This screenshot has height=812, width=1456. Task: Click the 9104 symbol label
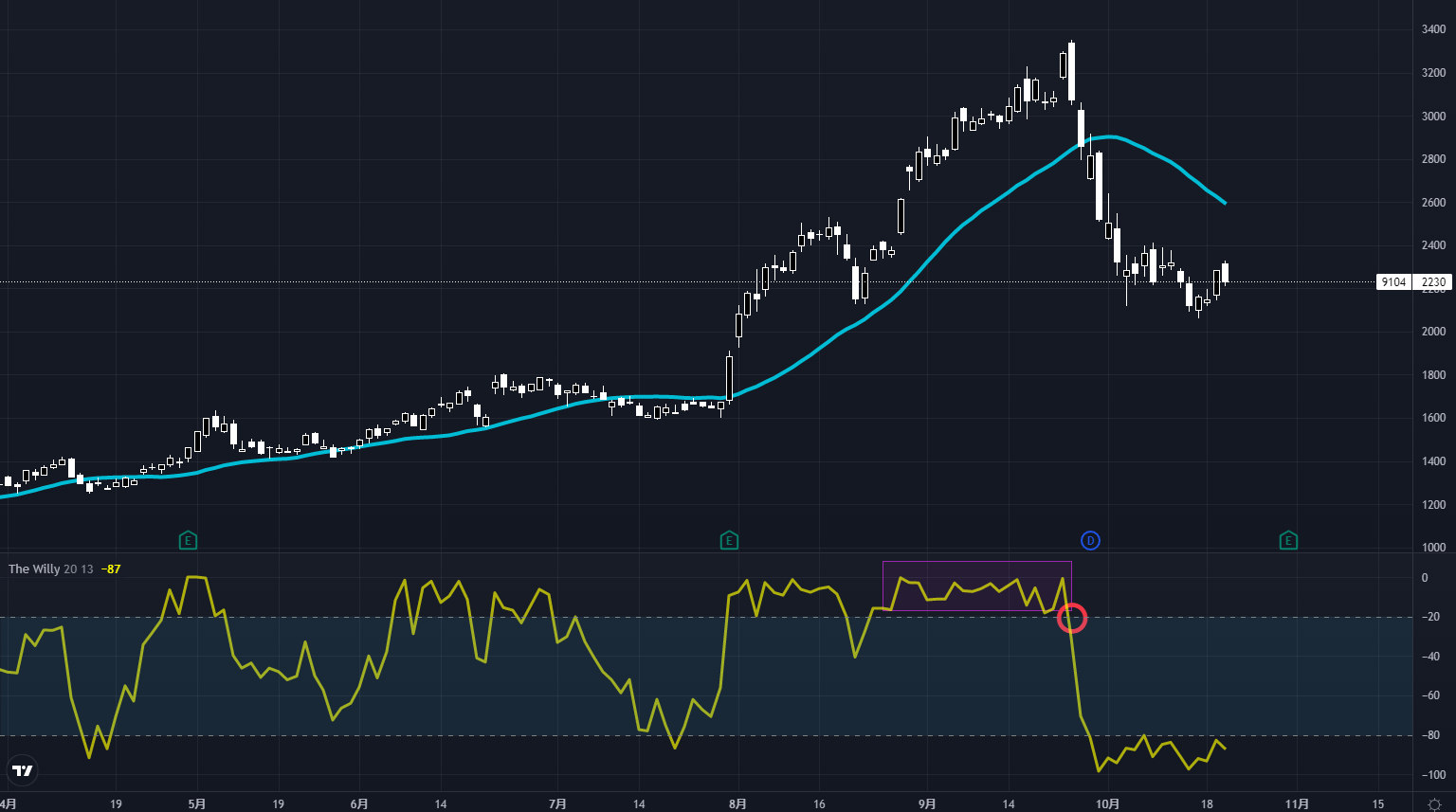pyautogui.click(x=1393, y=282)
